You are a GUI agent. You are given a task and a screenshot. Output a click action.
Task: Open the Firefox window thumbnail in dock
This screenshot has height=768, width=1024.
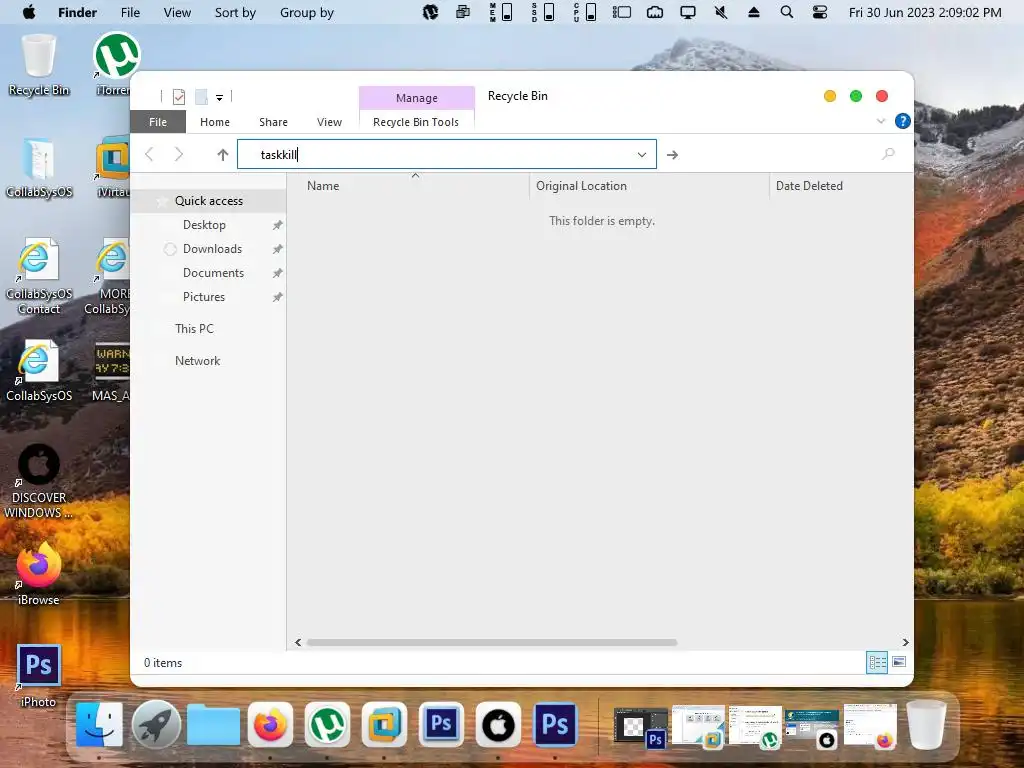870,726
